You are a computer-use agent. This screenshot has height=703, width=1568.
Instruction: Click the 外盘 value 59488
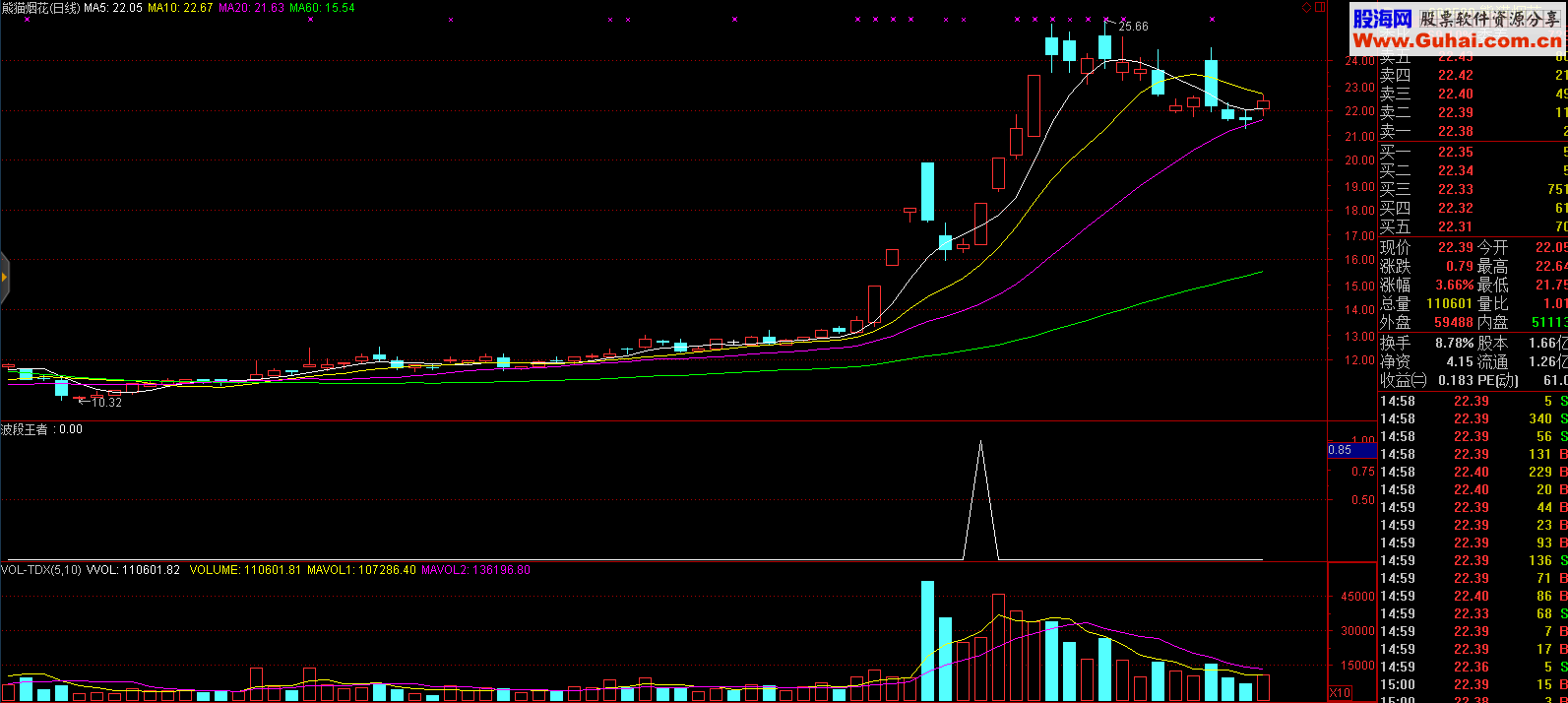pos(1454,323)
